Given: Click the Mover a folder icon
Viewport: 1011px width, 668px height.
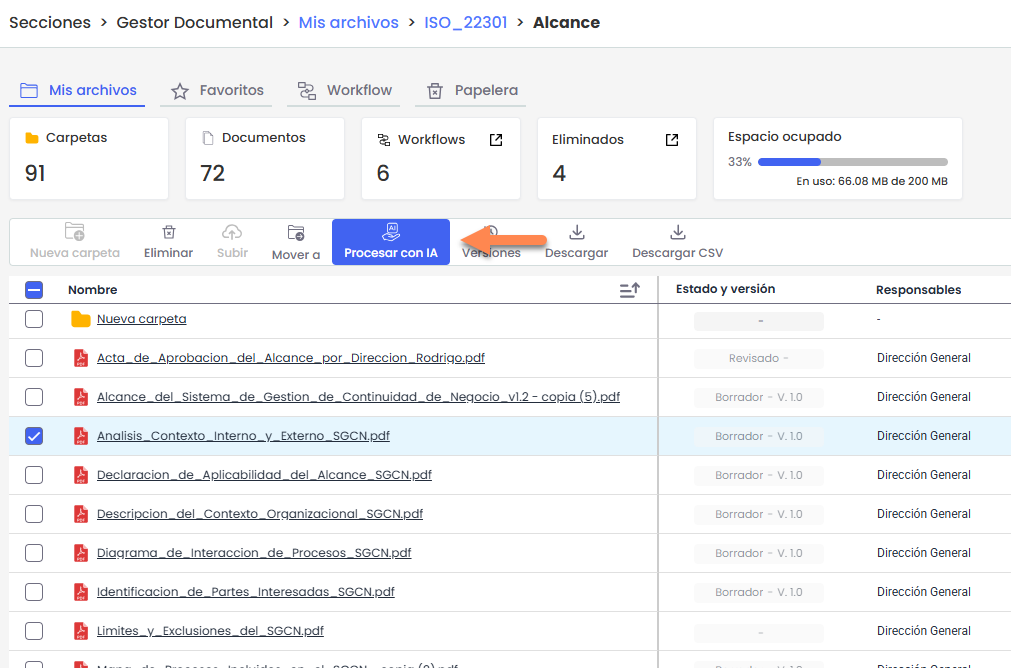Looking at the screenshot, I should click(x=296, y=233).
